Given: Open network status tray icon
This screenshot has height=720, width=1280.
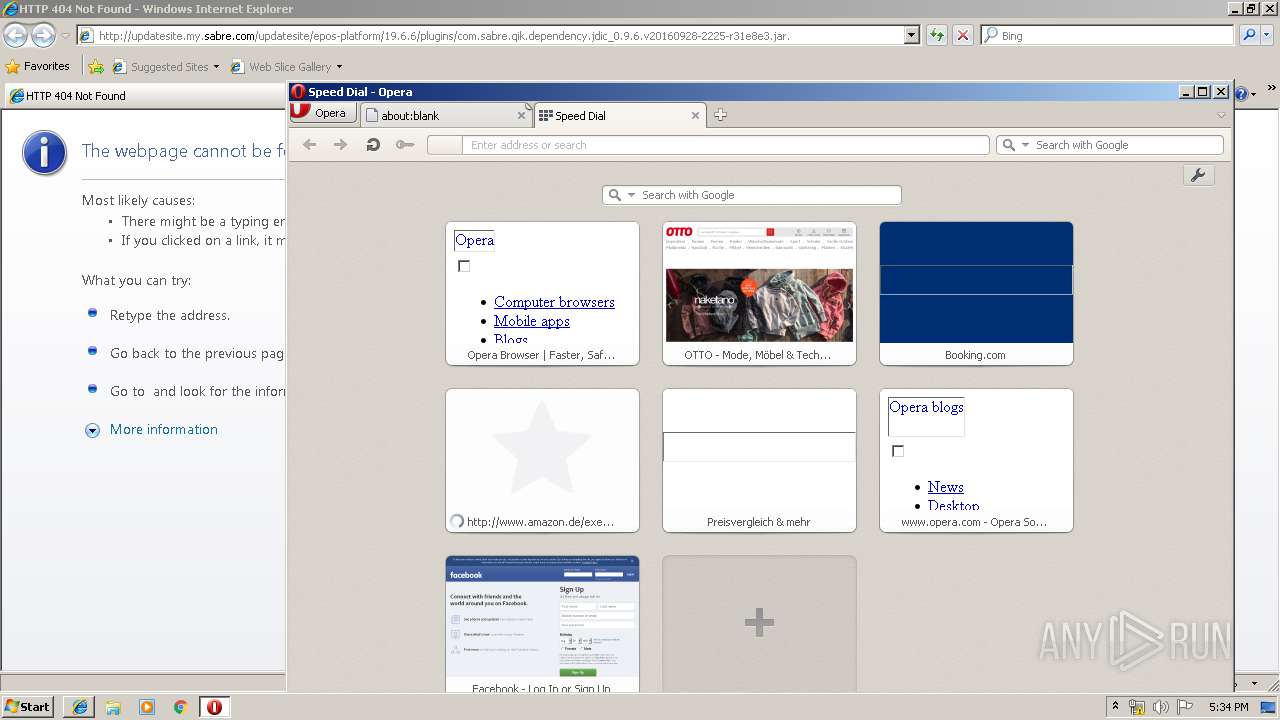Looking at the screenshot, I should click(x=1137, y=707).
